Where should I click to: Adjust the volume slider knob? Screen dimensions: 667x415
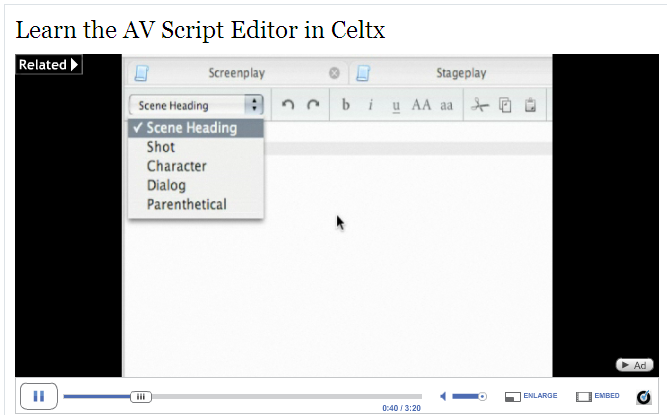tap(482, 396)
